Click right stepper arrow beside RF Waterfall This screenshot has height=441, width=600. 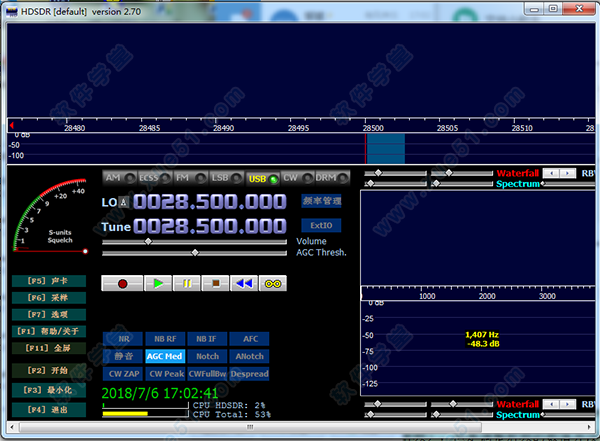click(567, 173)
